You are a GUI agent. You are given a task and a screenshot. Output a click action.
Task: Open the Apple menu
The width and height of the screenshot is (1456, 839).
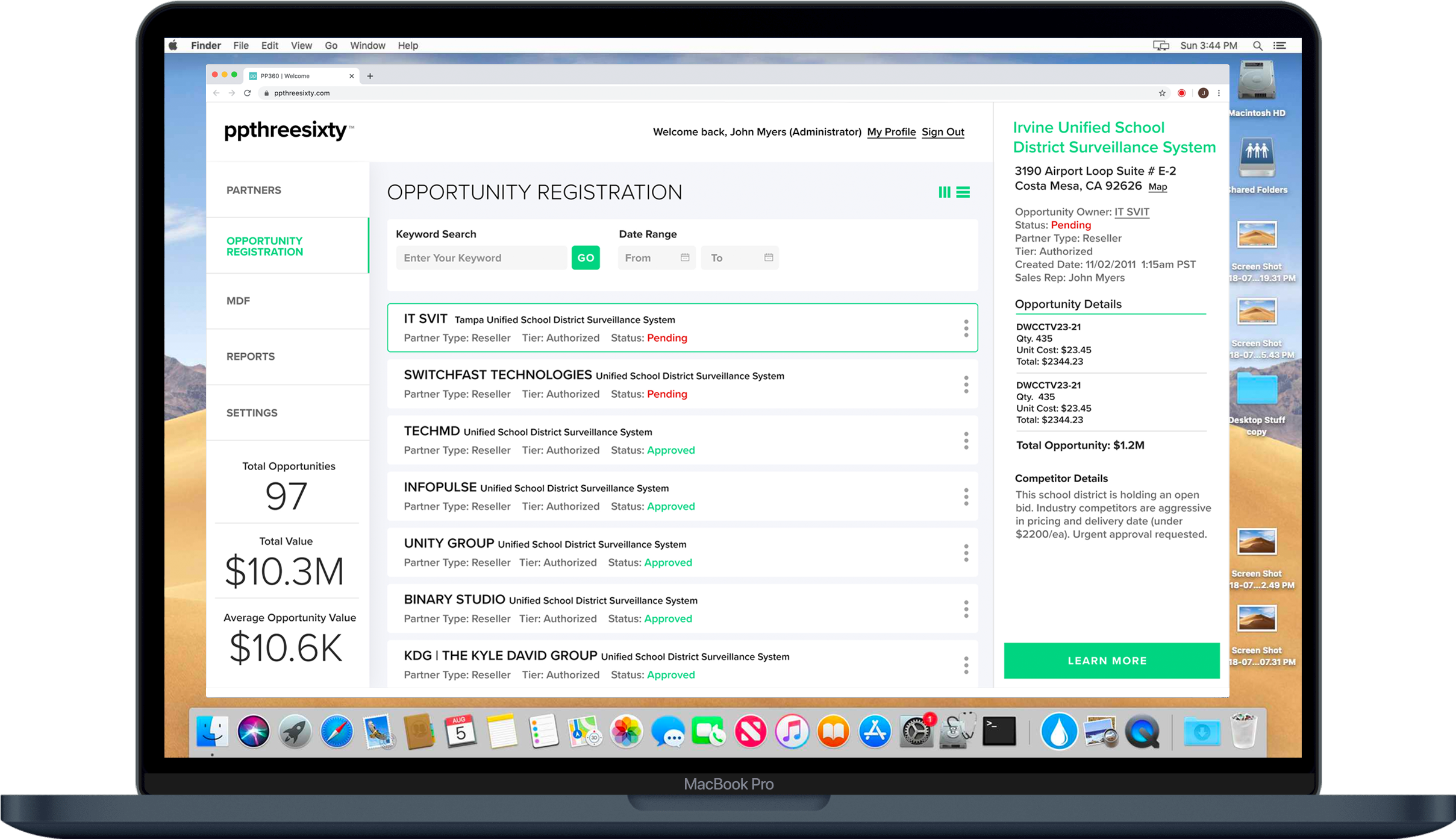(173, 46)
